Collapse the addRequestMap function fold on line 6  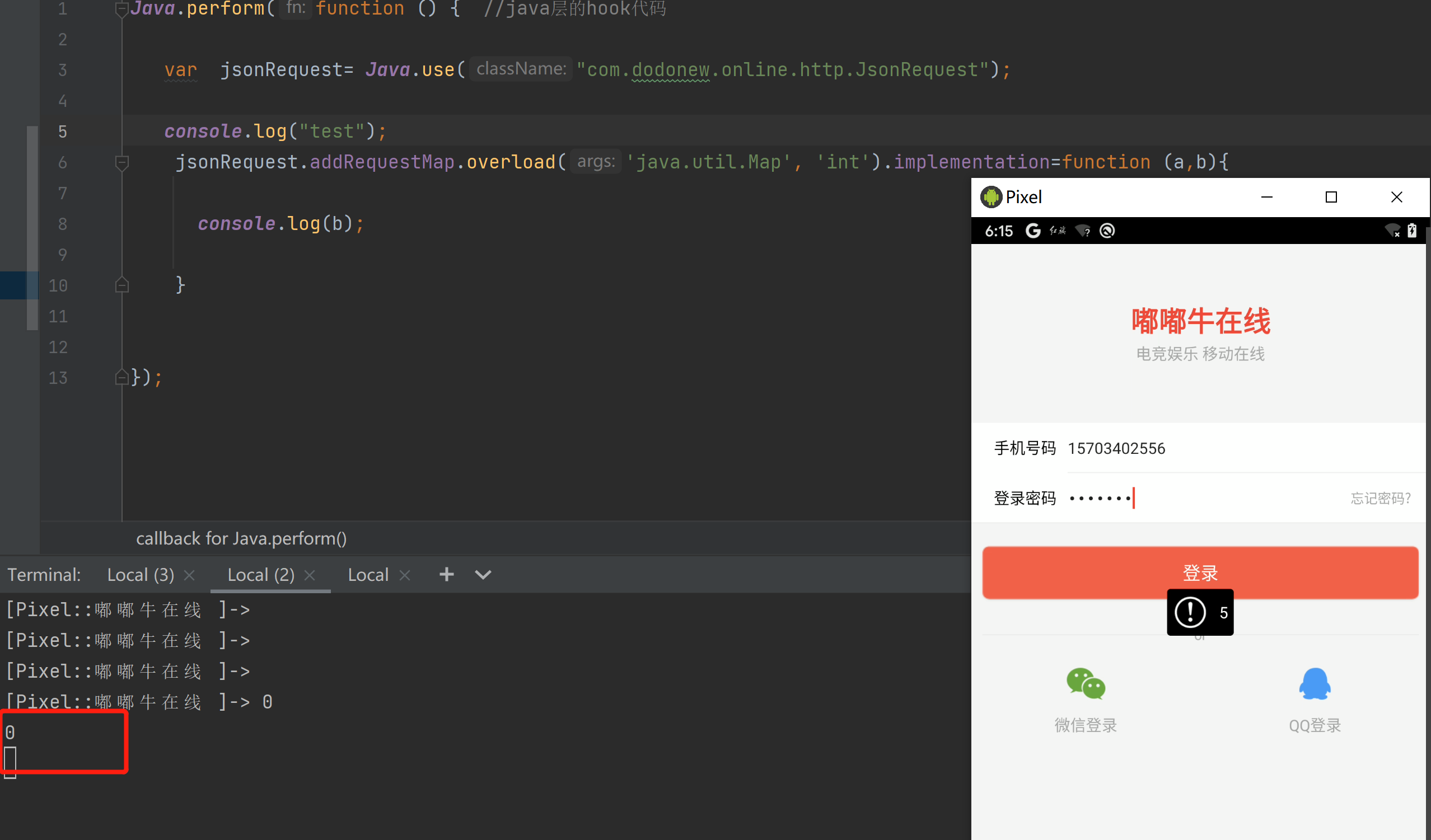pyautogui.click(x=121, y=163)
